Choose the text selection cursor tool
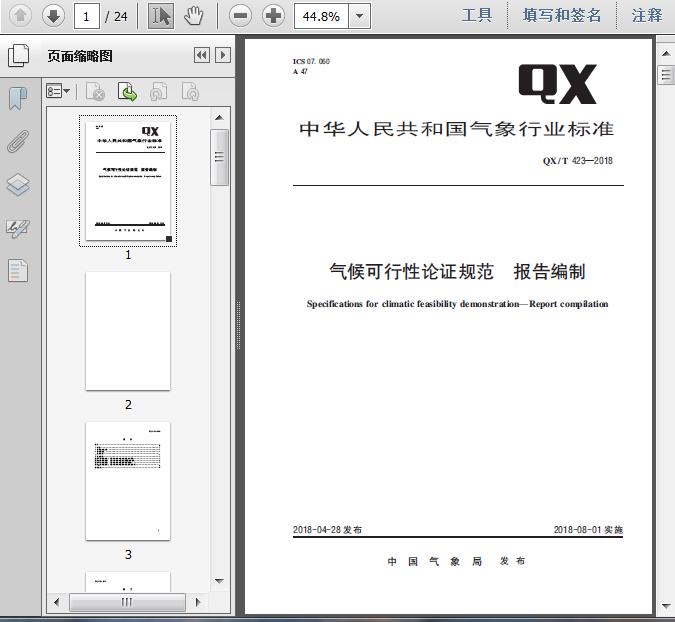675x622 pixels. pyautogui.click(x=161, y=16)
